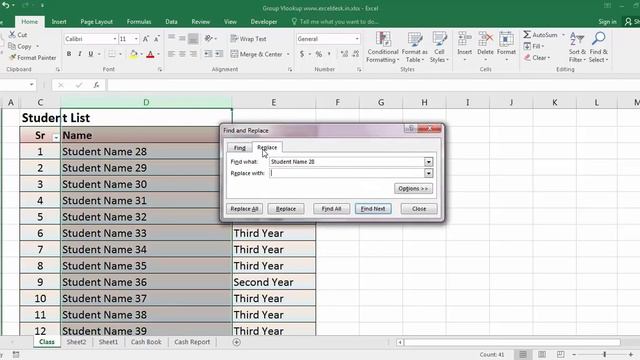Click AutoSum sigma button

tap(540, 35)
